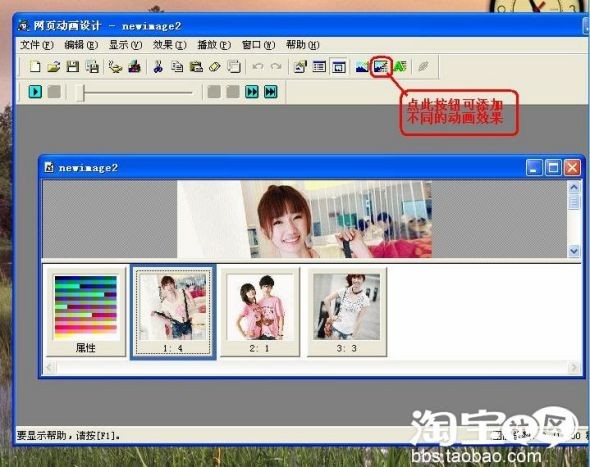This screenshot has width=590, height=467.
Task: Open the 帮助(H) menu
Action: pos(303,45)
